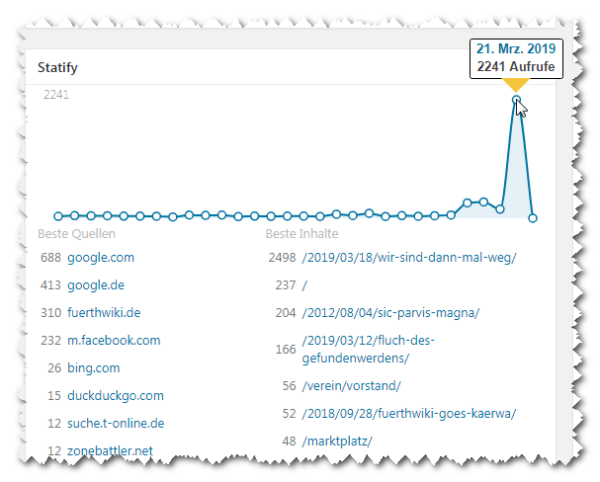Open the fuerthwiki.de source link
The height and width of the screenshot is (482, 600).
pos(104,313)
